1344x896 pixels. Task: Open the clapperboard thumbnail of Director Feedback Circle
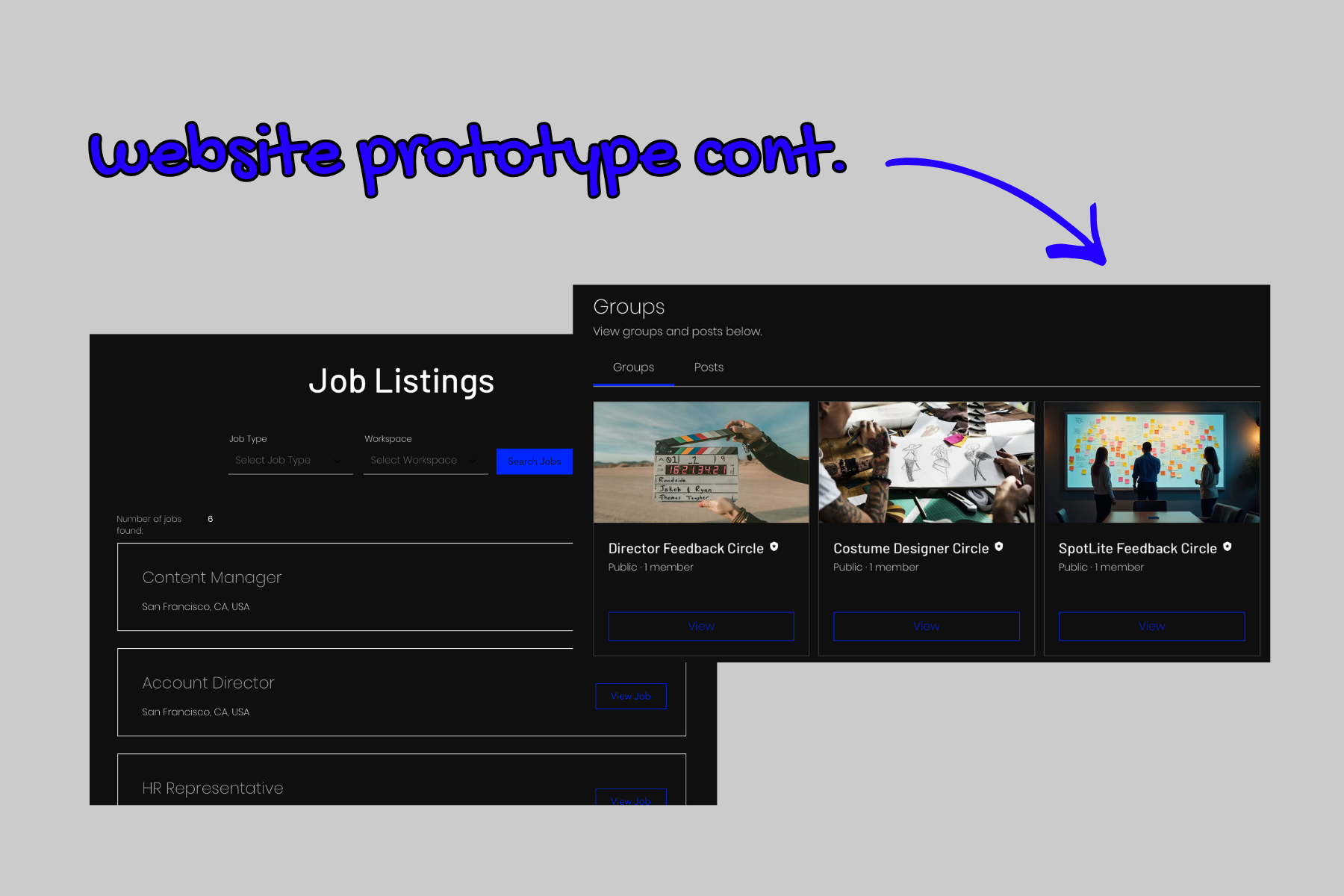coord(700,463)
